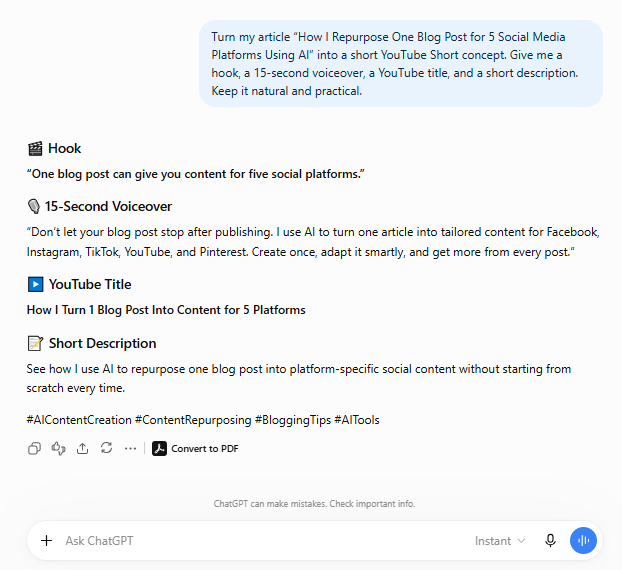Click the play button emoji beside YouTube Title
Viewport: 622px width, 570px height.
pyautogui.click(x=36, y=284)
